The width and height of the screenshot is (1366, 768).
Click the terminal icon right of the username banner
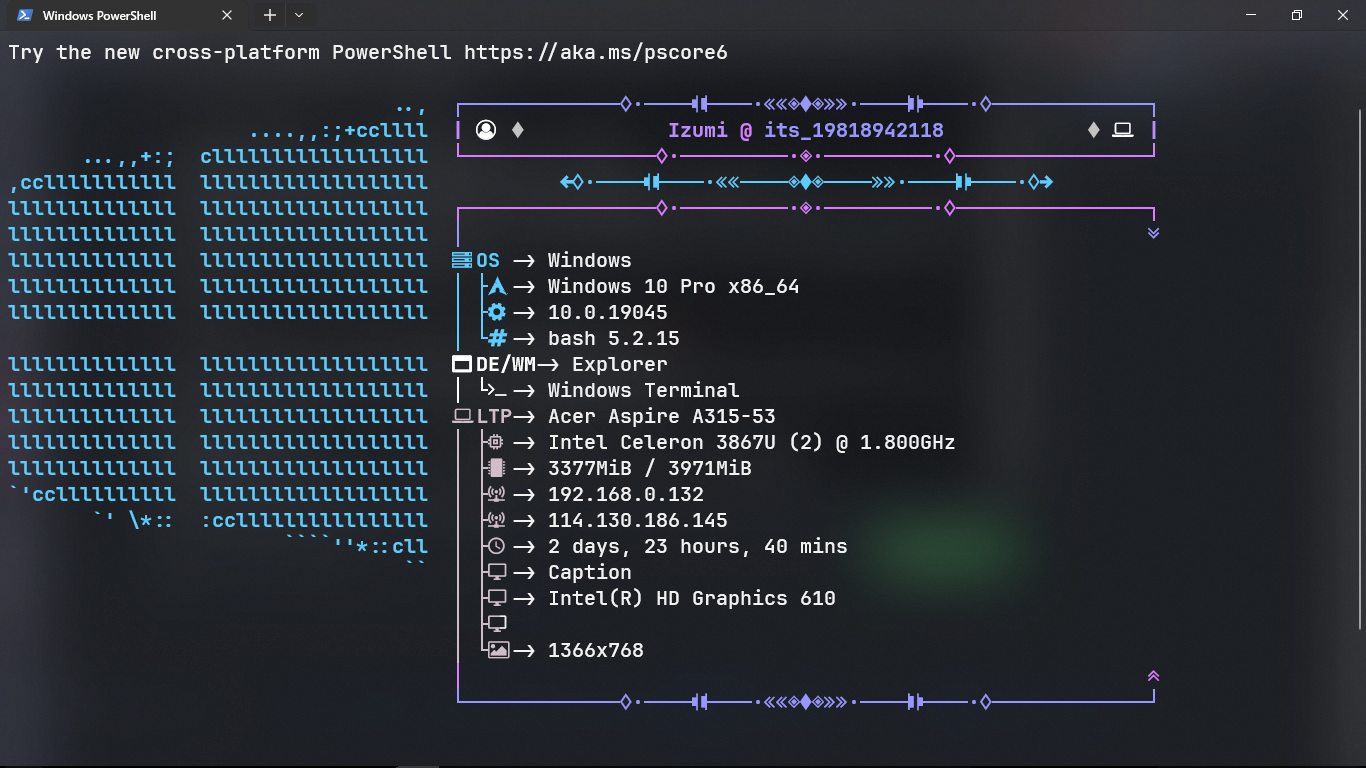click(x=1122, y=129)
